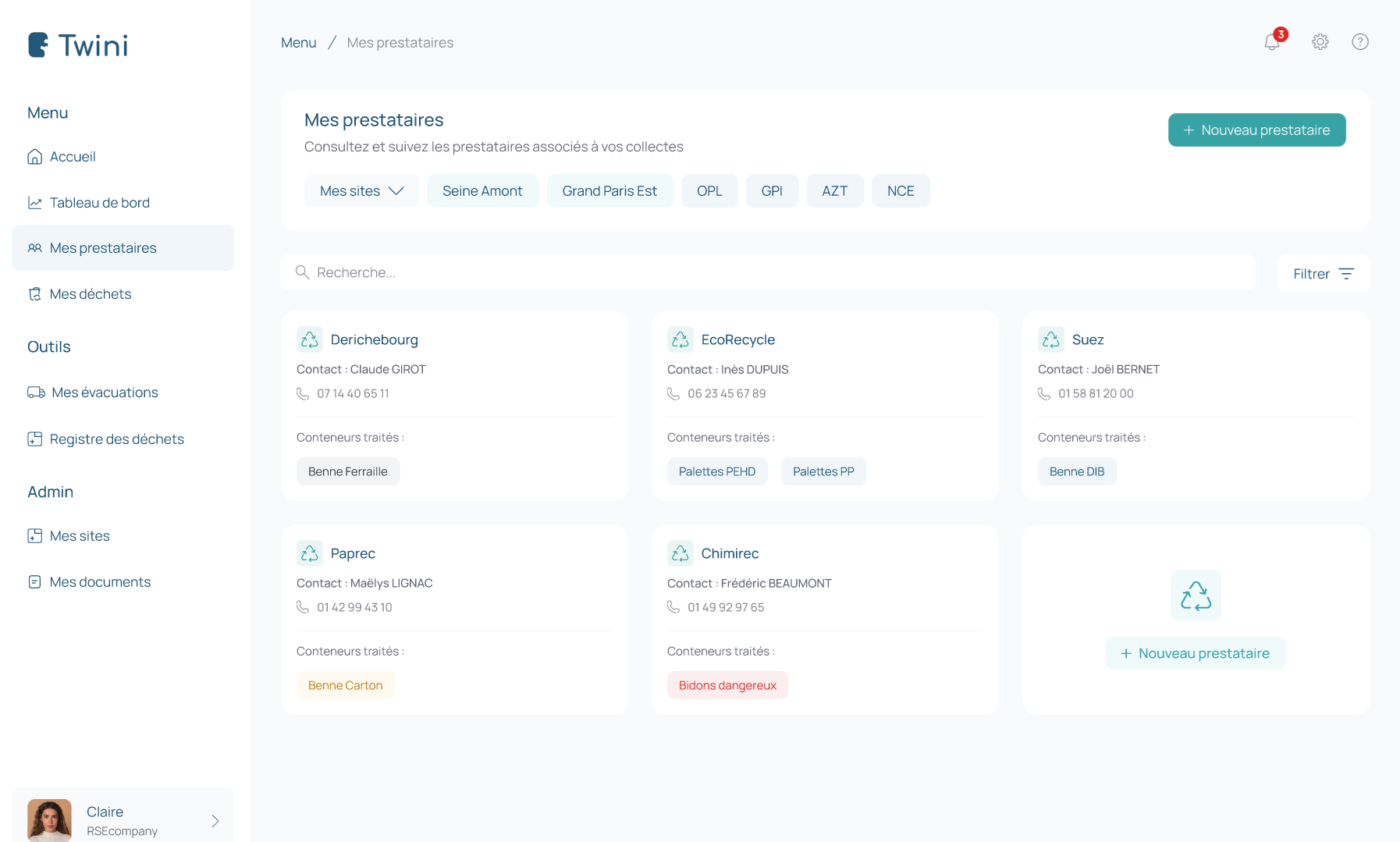Open the EcoRecycle provider name
Image resolution: width=1400 pixels, height=842 pixels.
[738, 339]
